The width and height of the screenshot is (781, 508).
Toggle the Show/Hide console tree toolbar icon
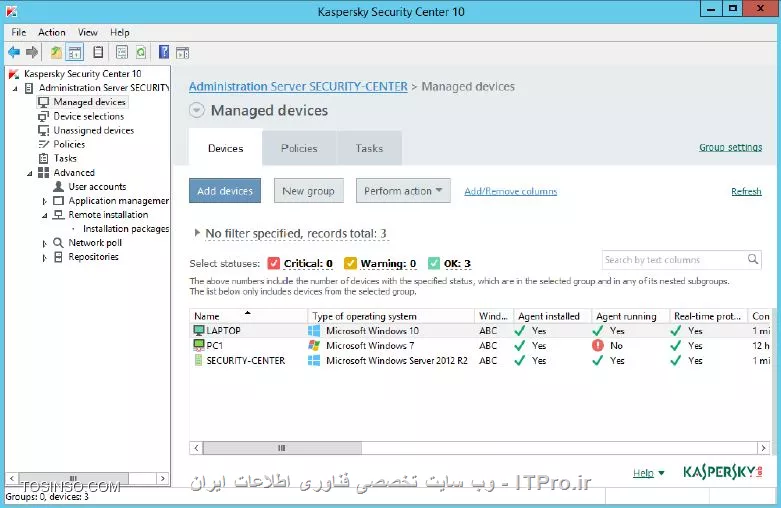coord(75,52)
